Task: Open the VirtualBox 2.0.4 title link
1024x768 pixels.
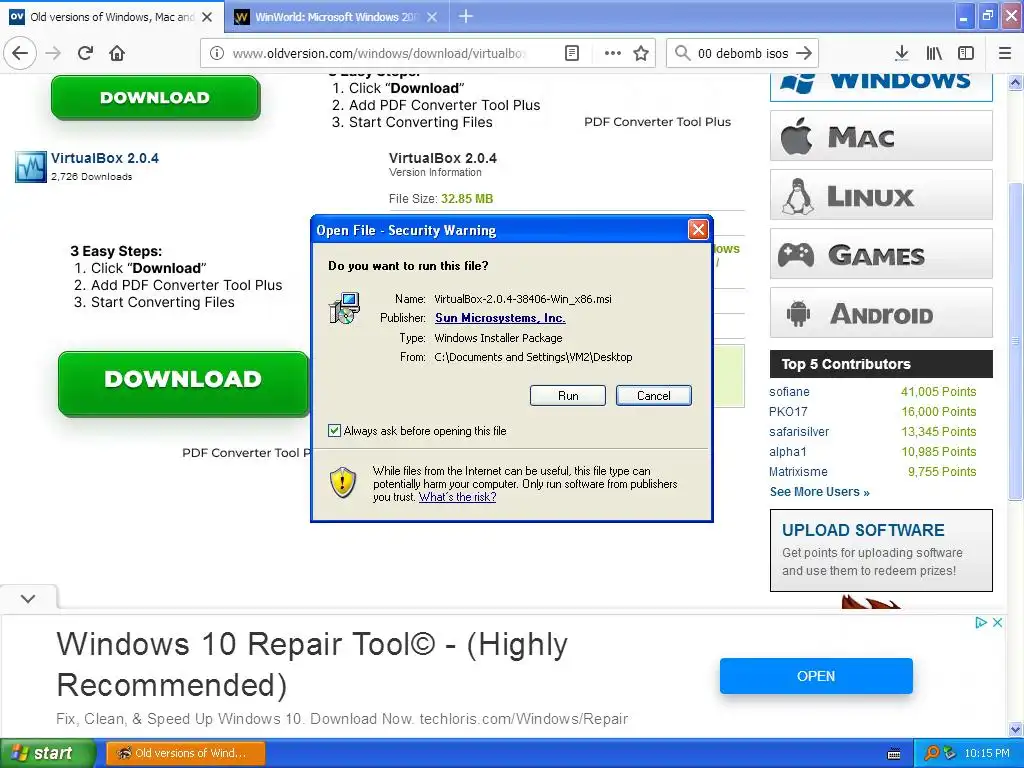Action: pyautogui.click(x=104, y=158)
